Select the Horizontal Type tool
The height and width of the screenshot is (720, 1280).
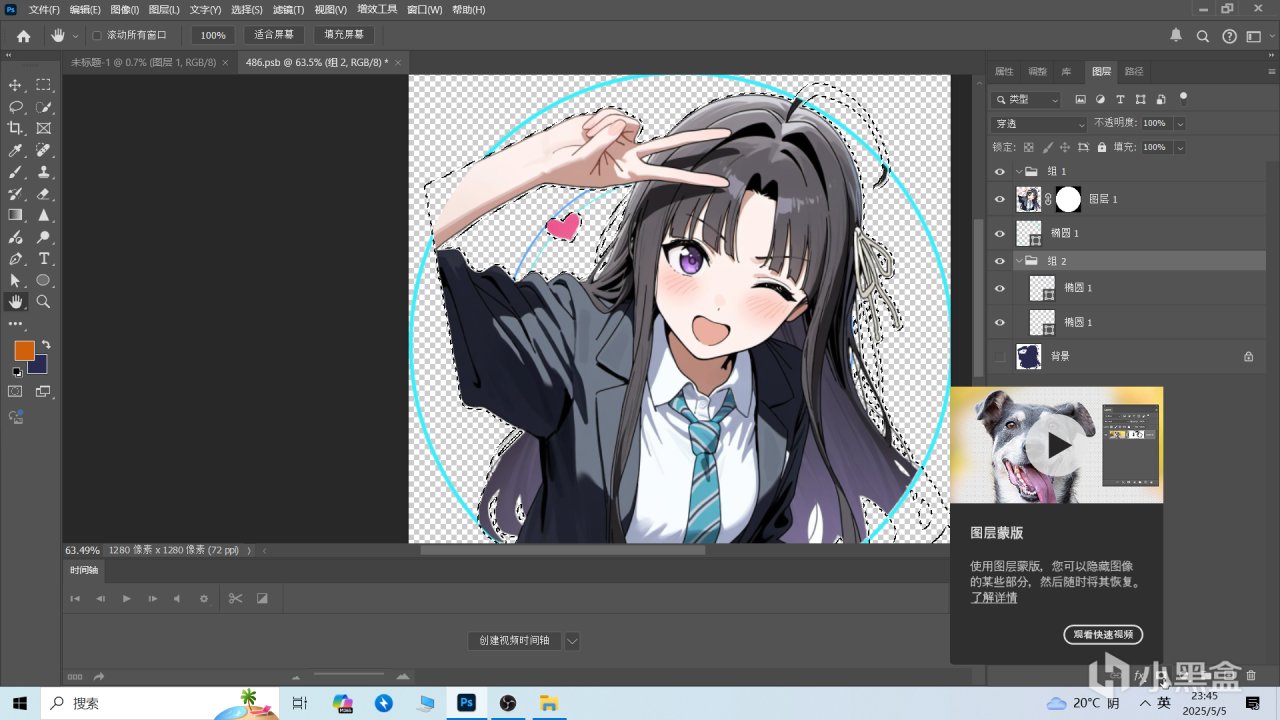(44, 259)
